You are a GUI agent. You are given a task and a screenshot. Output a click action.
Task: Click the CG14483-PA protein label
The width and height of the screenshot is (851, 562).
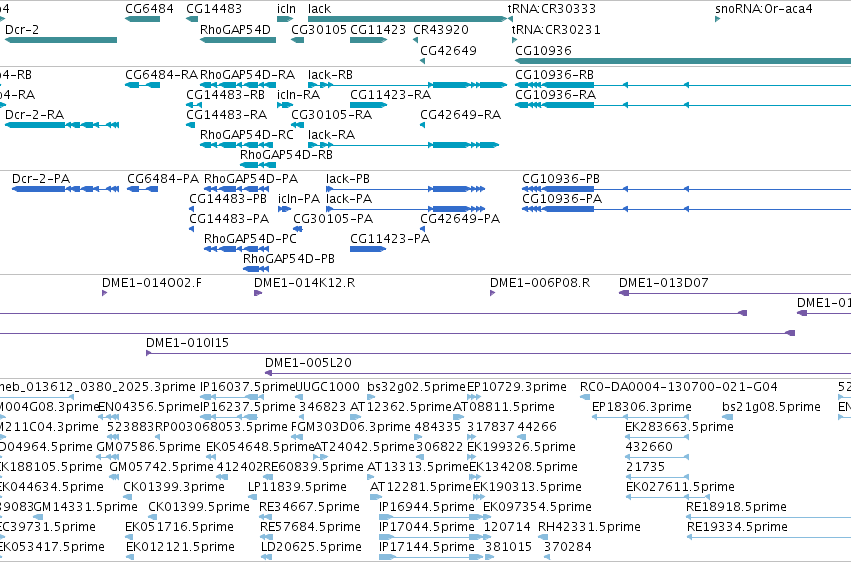coord(228,219)
